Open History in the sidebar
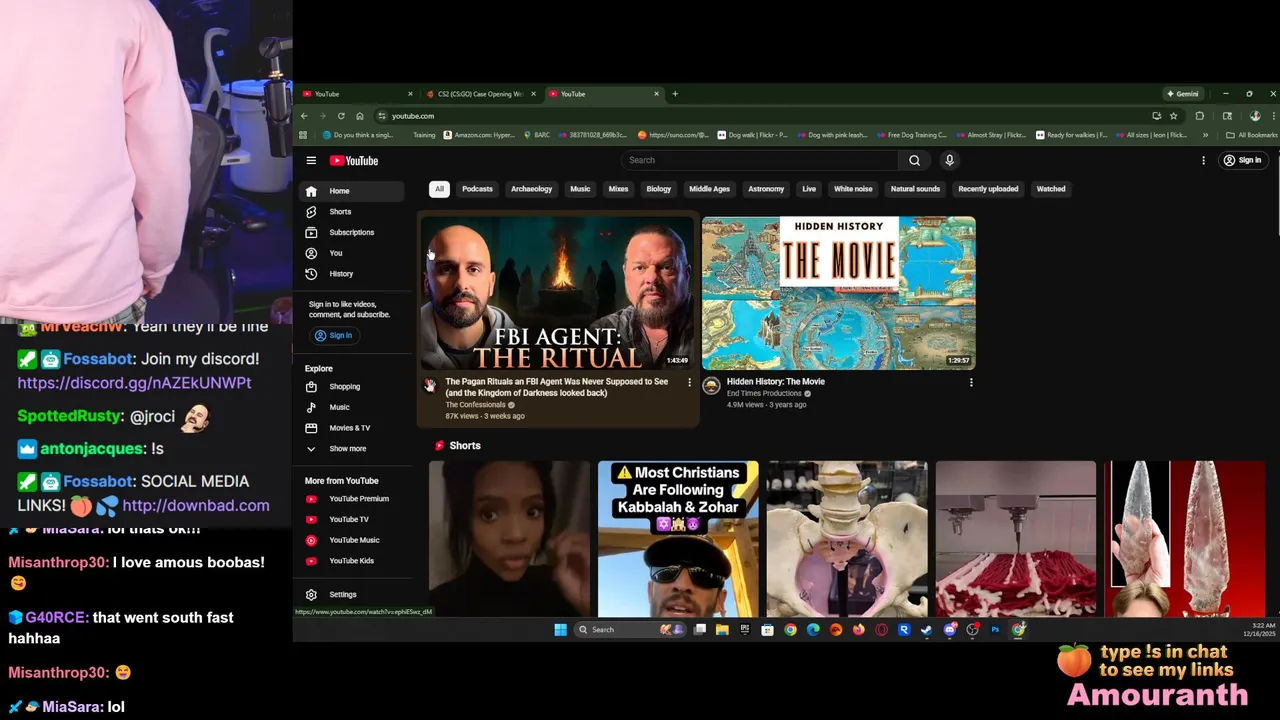Image resolution: width=1280 pixels, height=720 pixels. pyautogui.click(x=351, y=274)
